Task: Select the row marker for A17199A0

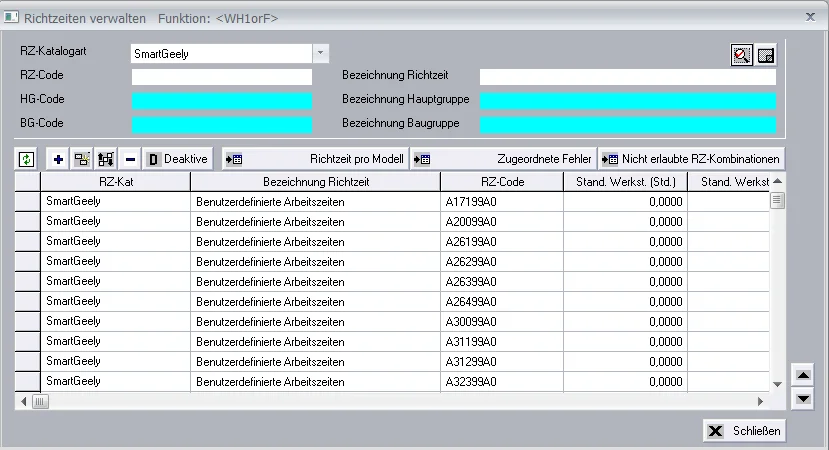Action: pyautogui.click(x=27, y=201)
